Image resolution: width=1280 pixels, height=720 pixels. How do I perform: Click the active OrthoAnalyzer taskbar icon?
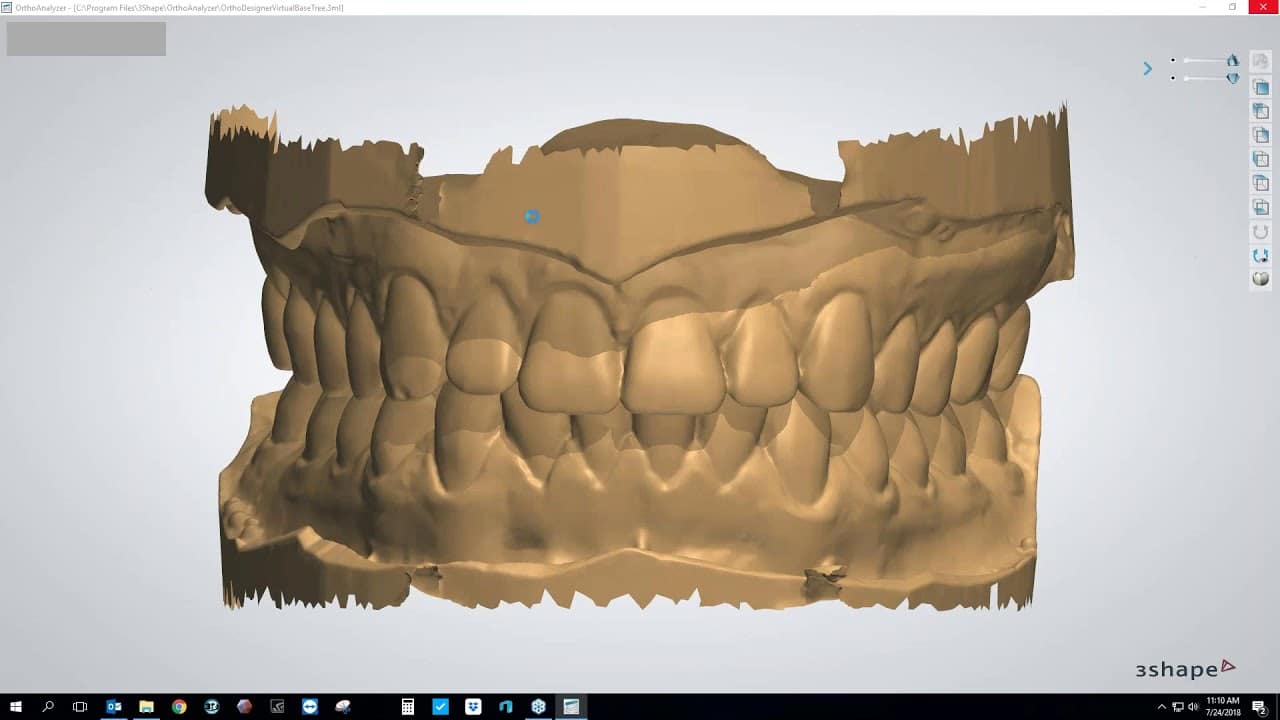[x=571, y=707]
